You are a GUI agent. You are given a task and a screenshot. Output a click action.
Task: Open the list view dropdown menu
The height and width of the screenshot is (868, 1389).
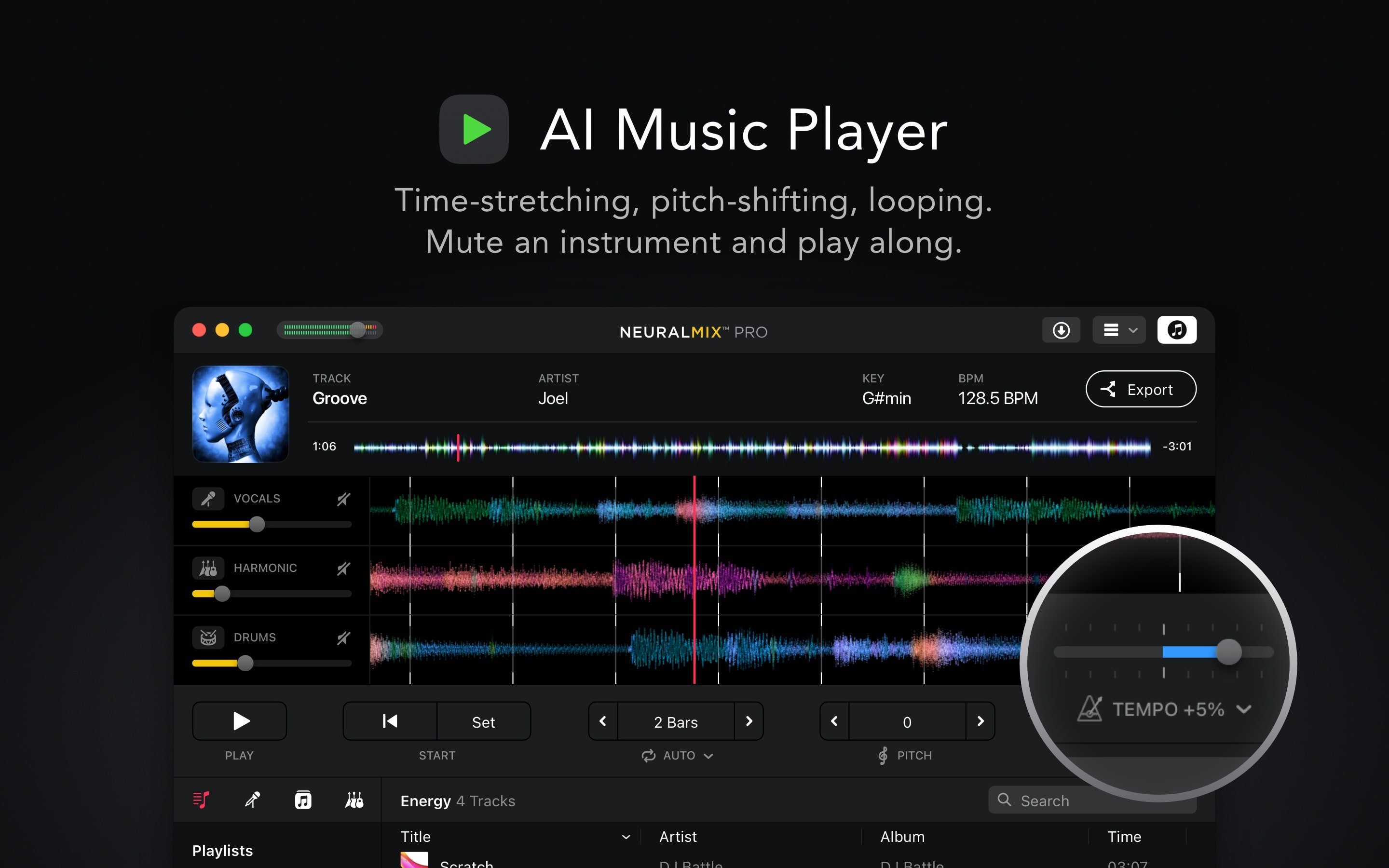click(1118, 330)
